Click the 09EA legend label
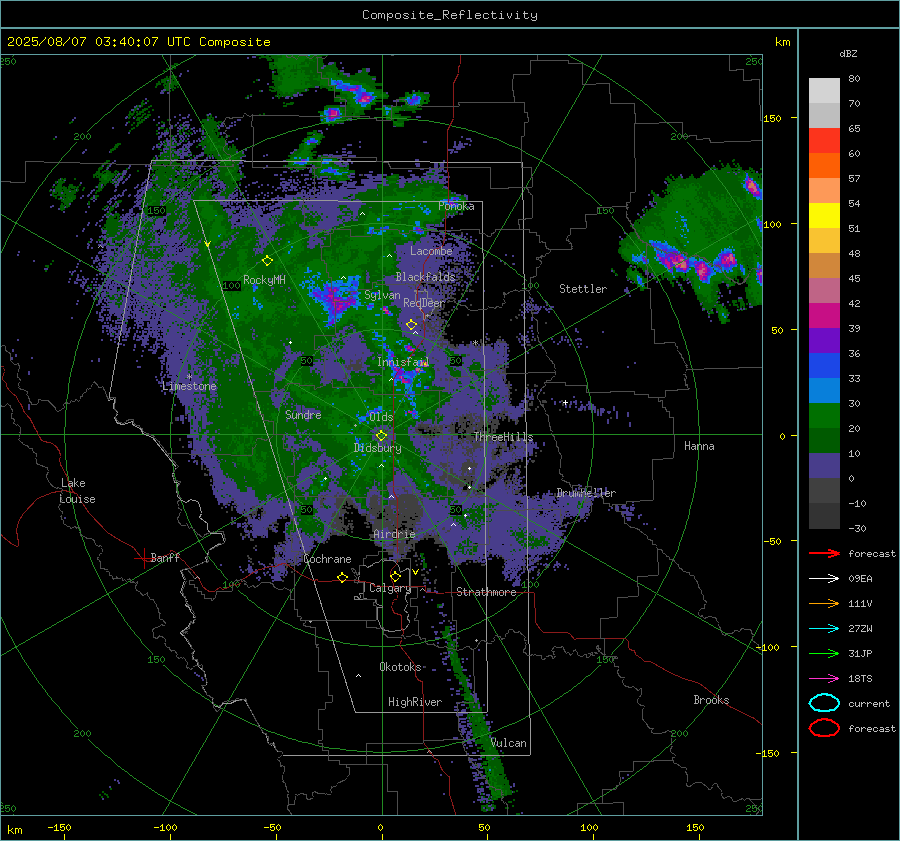This screenshot has width=900, height=841. [860, 578]
